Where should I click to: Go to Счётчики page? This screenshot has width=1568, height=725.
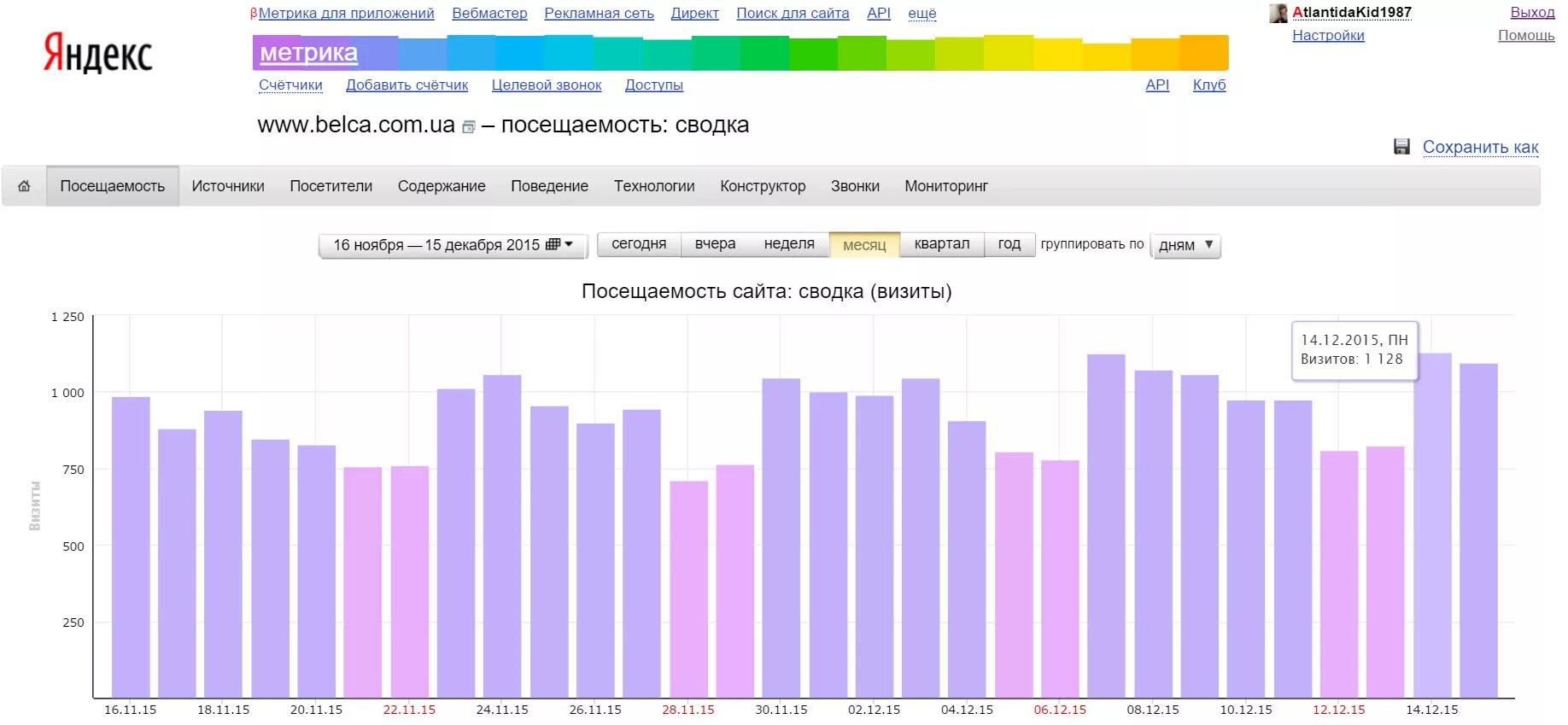[290, 85]
